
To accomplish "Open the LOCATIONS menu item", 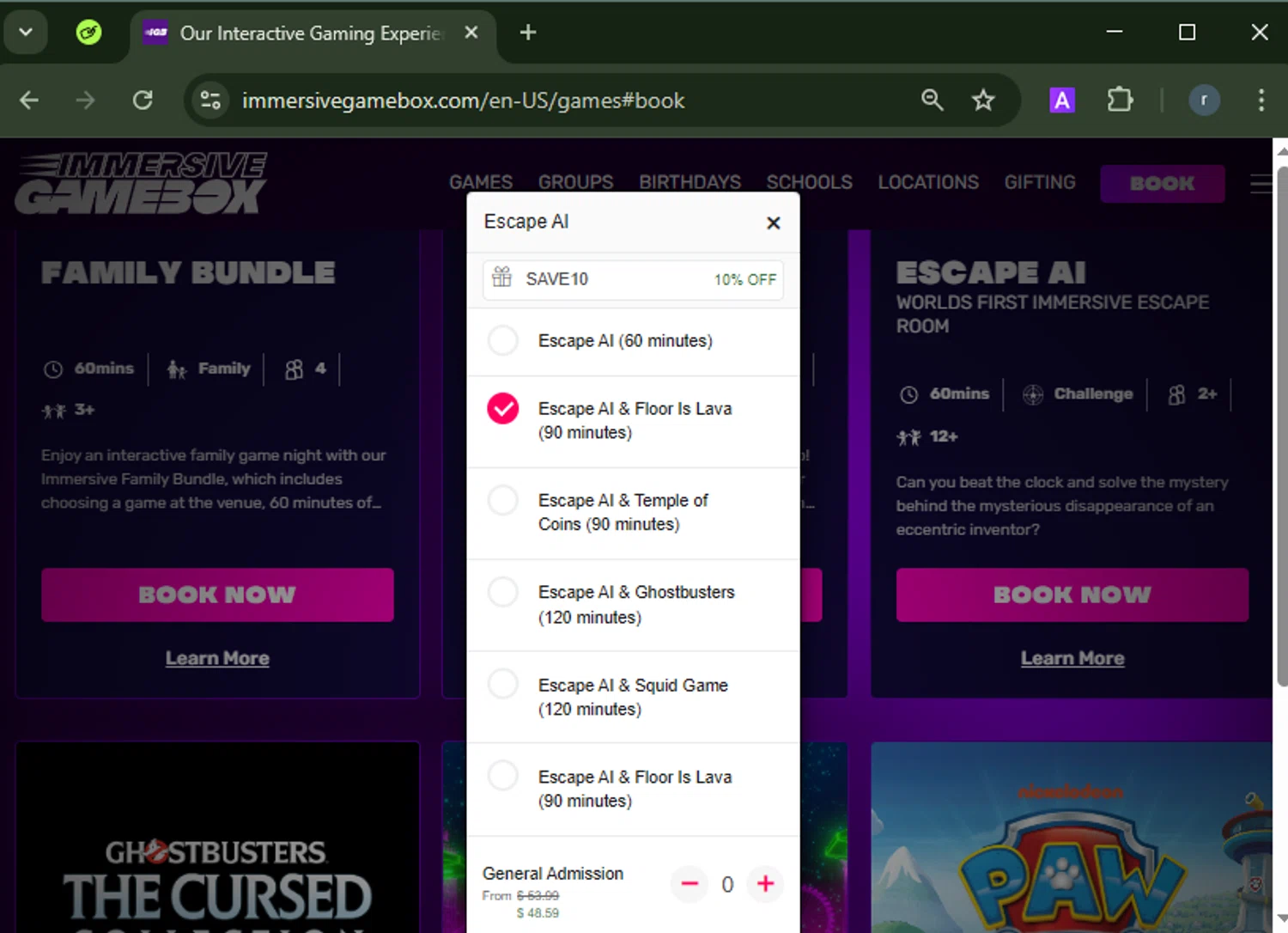I will tap(928, 182).
